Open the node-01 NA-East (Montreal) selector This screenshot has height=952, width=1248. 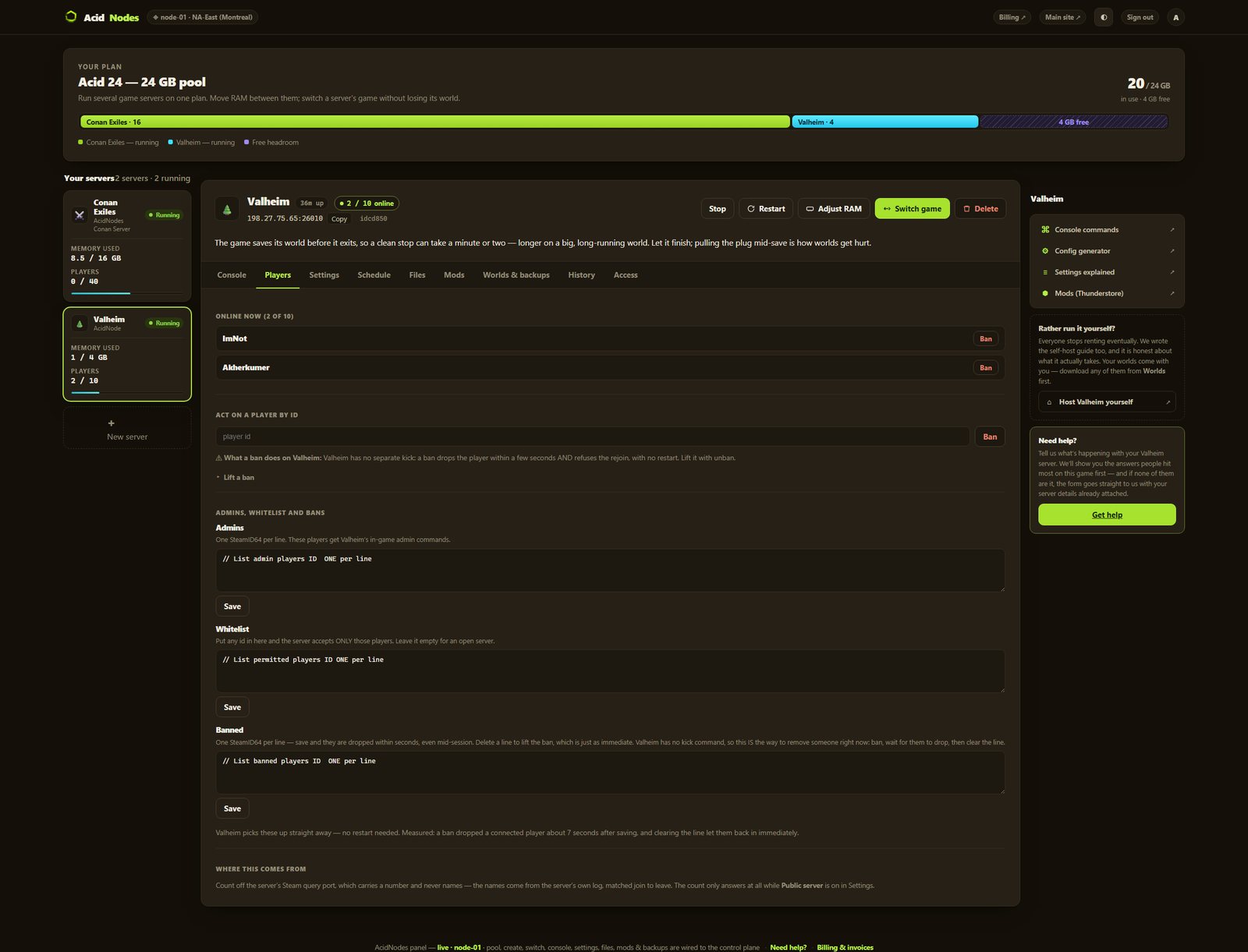(203, 17)
